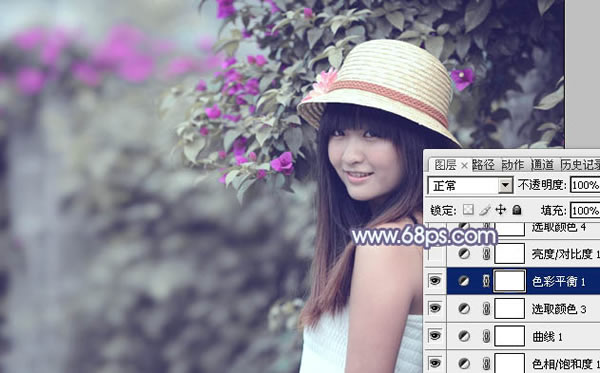Switch to the 路径 tab
600x373 pixels.
483,165
